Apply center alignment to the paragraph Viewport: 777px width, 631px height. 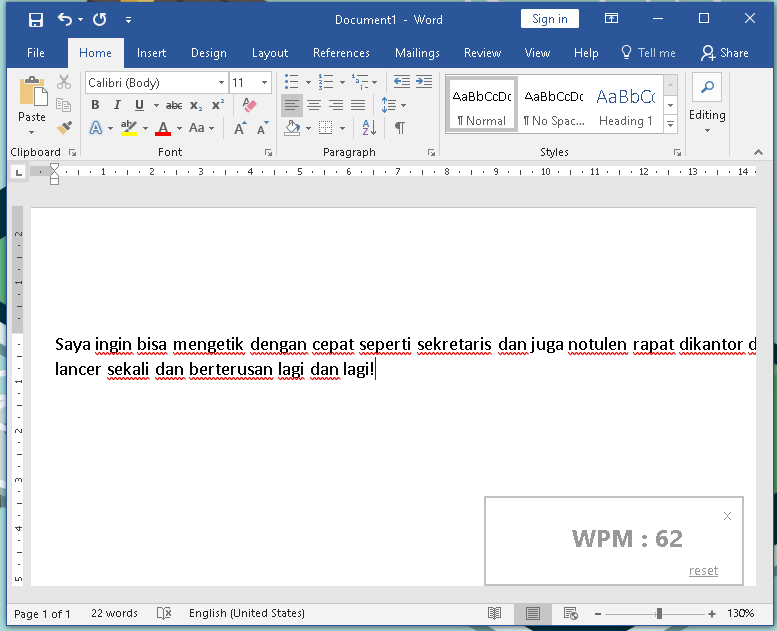(314, 105)
